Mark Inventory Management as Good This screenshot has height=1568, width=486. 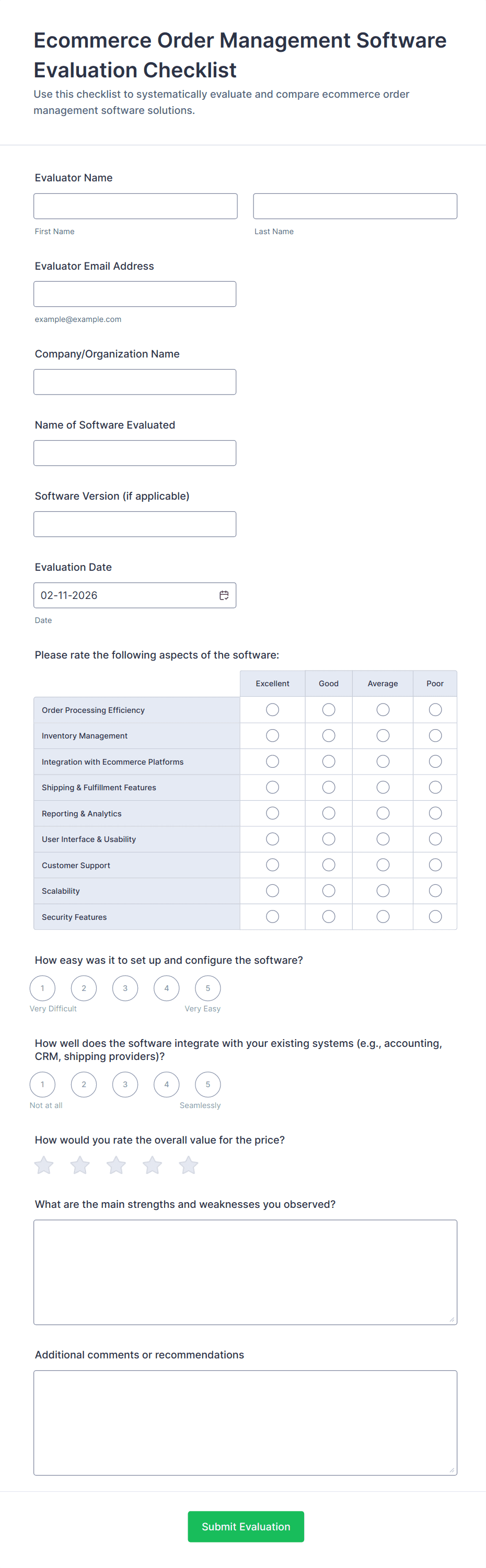coord(329,736)
